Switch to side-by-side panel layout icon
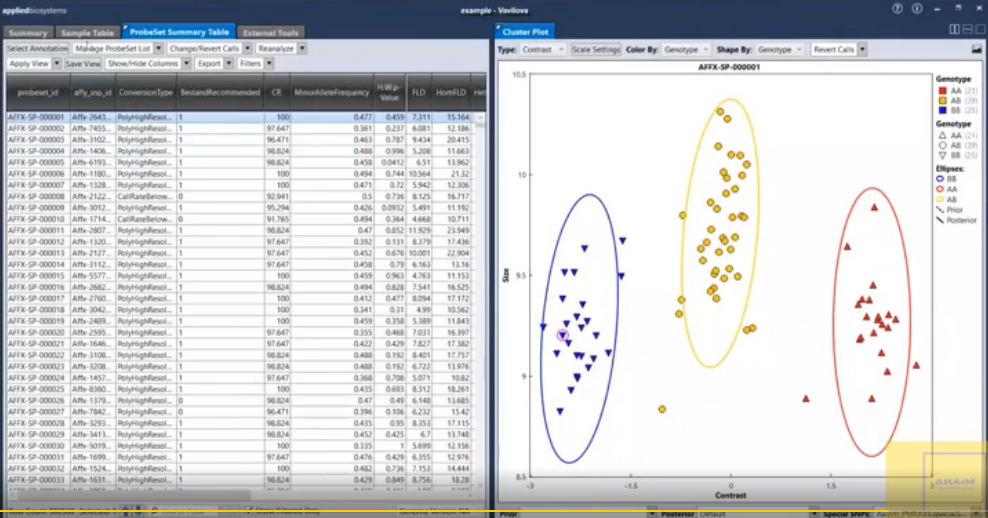The width and height of the screenshot is (988, 518). click(955, 30)
